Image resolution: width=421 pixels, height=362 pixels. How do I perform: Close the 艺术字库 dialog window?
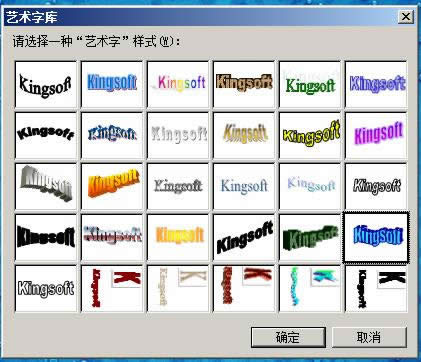[406, 17]
